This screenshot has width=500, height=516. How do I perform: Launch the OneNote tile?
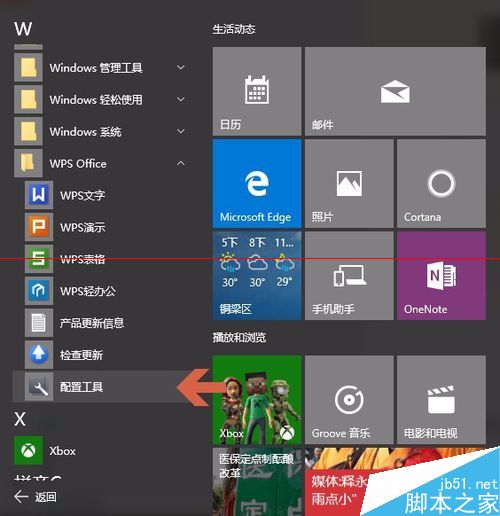441,276
